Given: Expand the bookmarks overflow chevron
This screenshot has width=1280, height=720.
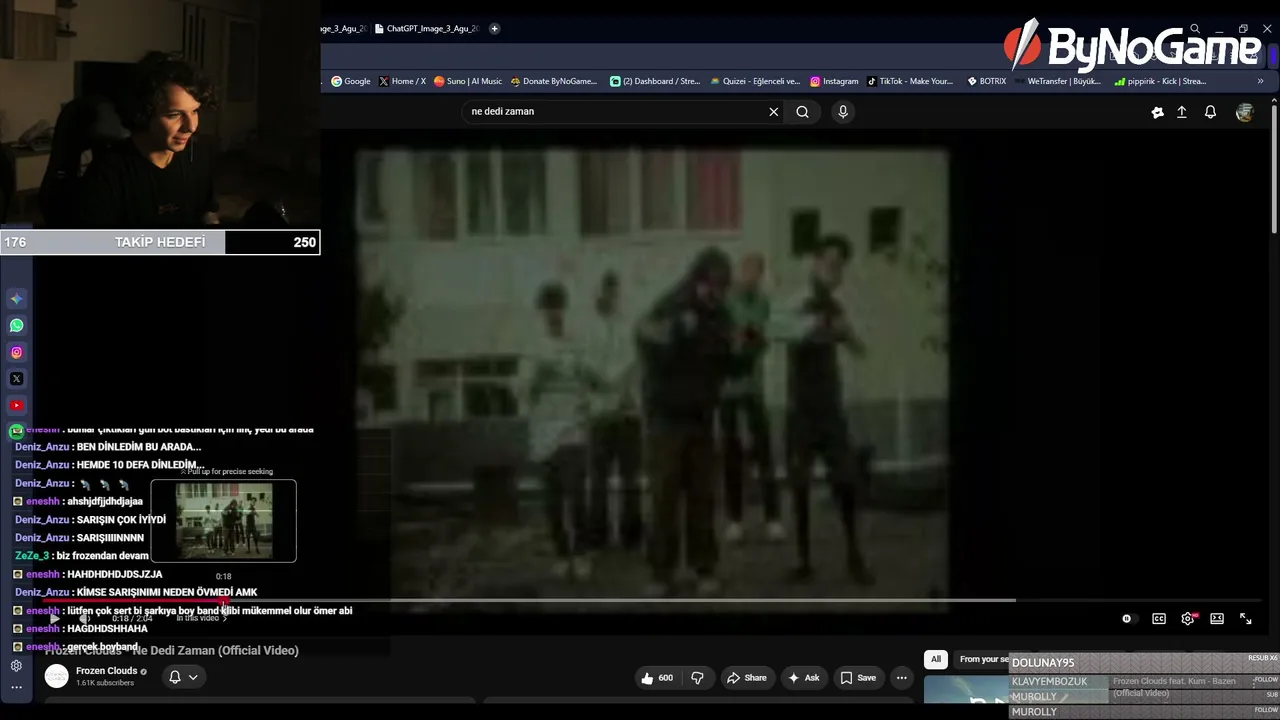Looking at the screenshot, I should click(1260, 82).
